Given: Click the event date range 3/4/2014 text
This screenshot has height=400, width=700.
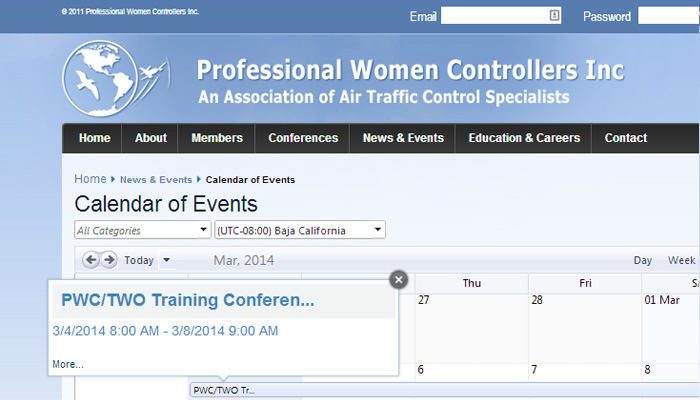Looking at the screenshot, I should pyautogui.click(x=165, y=331).
